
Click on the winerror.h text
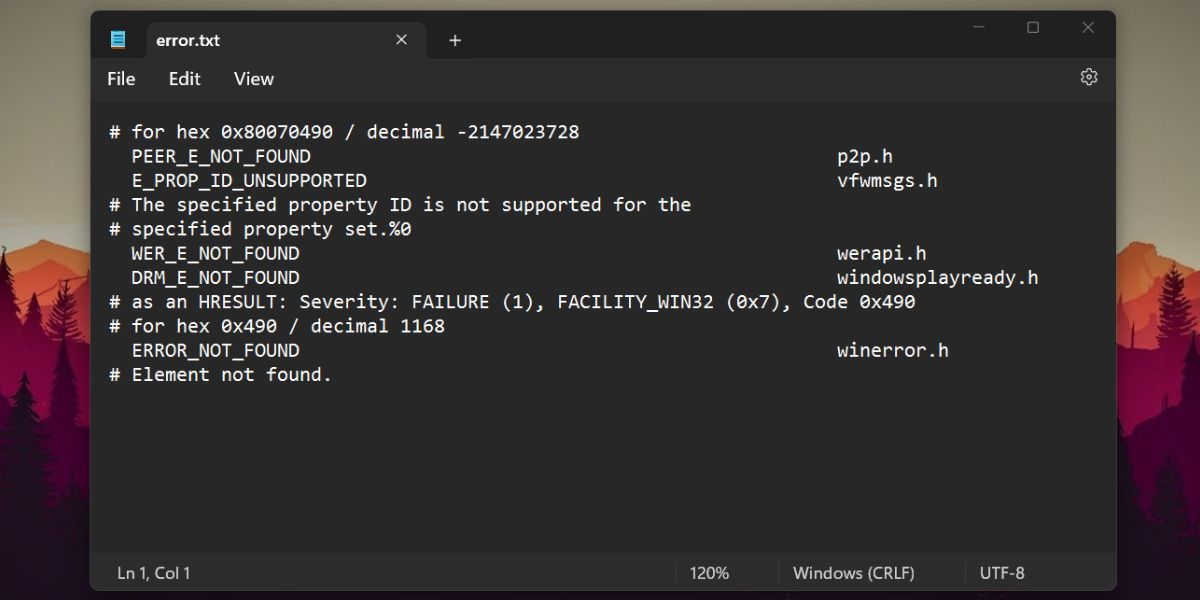(892, 351)
